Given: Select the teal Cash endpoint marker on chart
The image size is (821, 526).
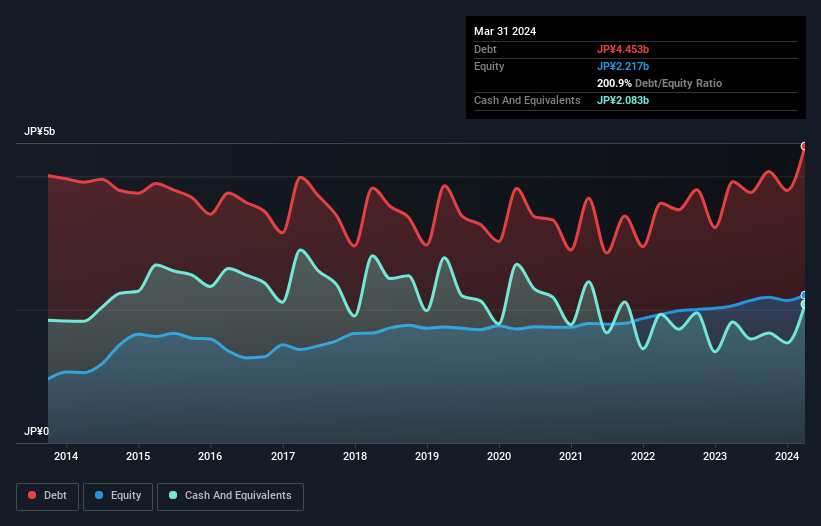Looking at the screenshot, I should click(804, 304).
